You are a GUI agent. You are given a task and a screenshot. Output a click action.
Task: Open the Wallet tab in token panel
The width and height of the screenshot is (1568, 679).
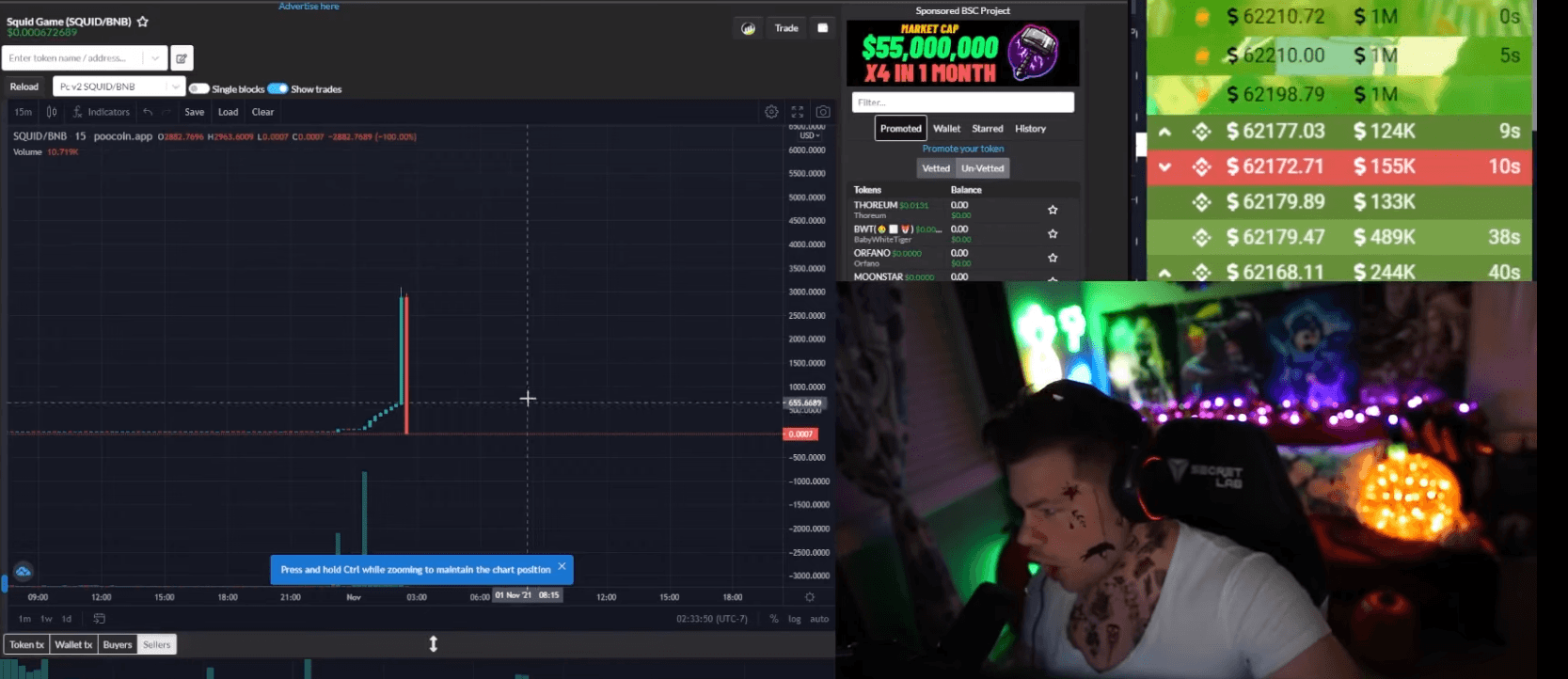click(x=946, y=129)
